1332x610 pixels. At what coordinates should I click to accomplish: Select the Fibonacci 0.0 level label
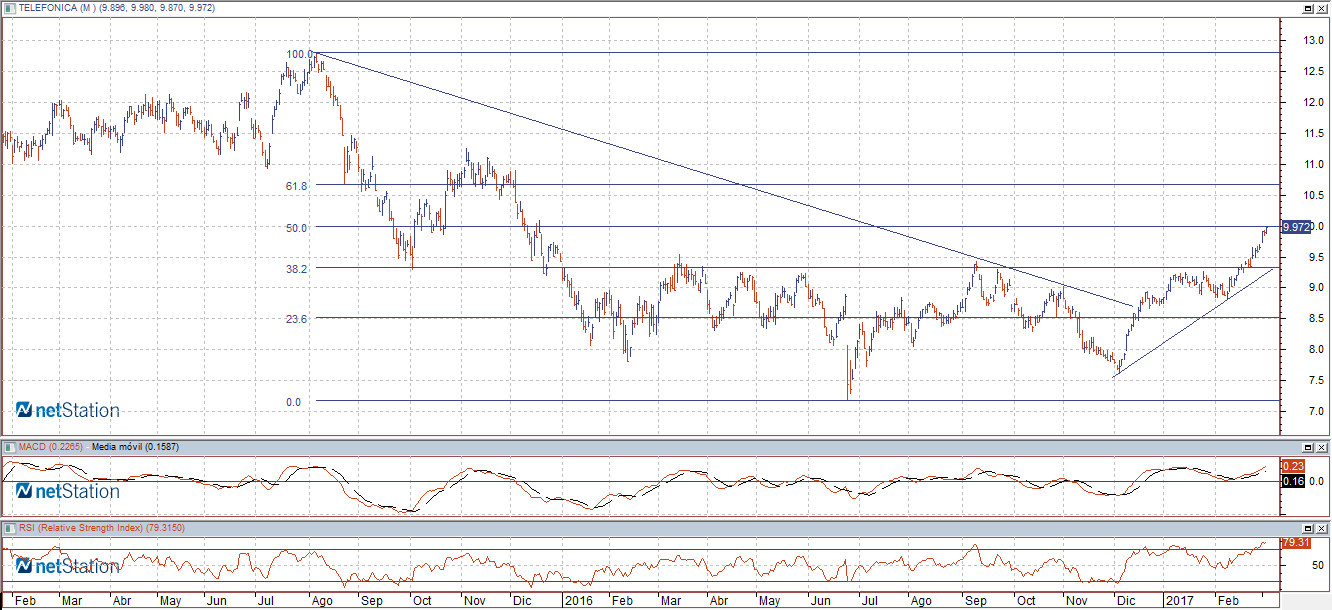pyautogui.click(x=293, y=402)
